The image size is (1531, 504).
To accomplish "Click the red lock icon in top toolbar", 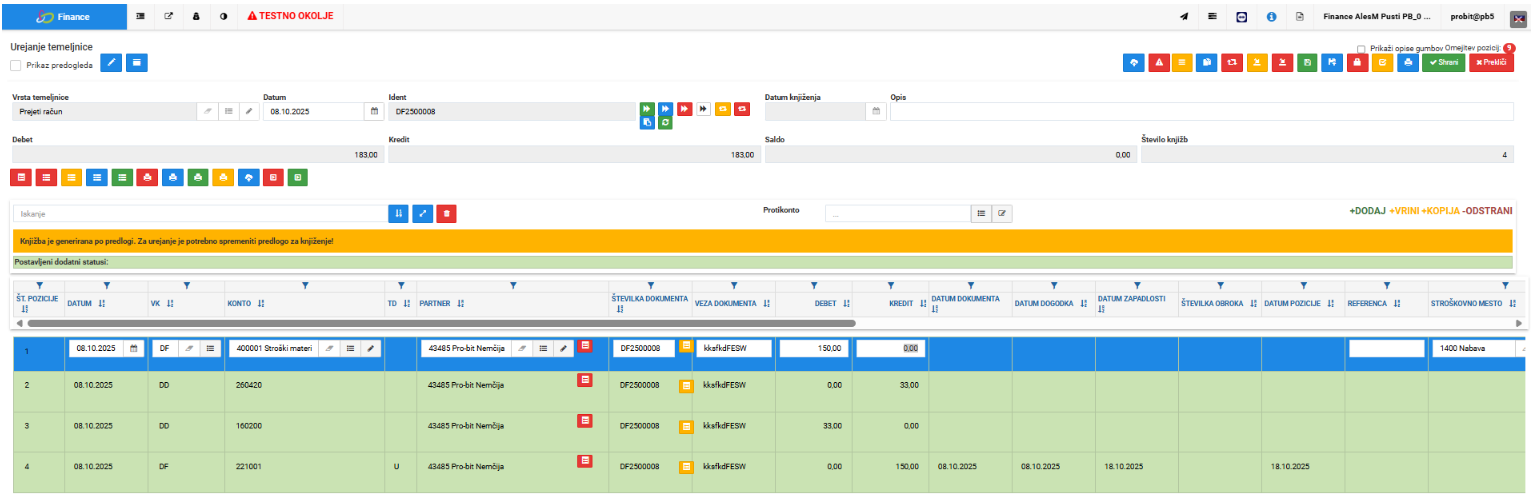I will click(1357, 62).
